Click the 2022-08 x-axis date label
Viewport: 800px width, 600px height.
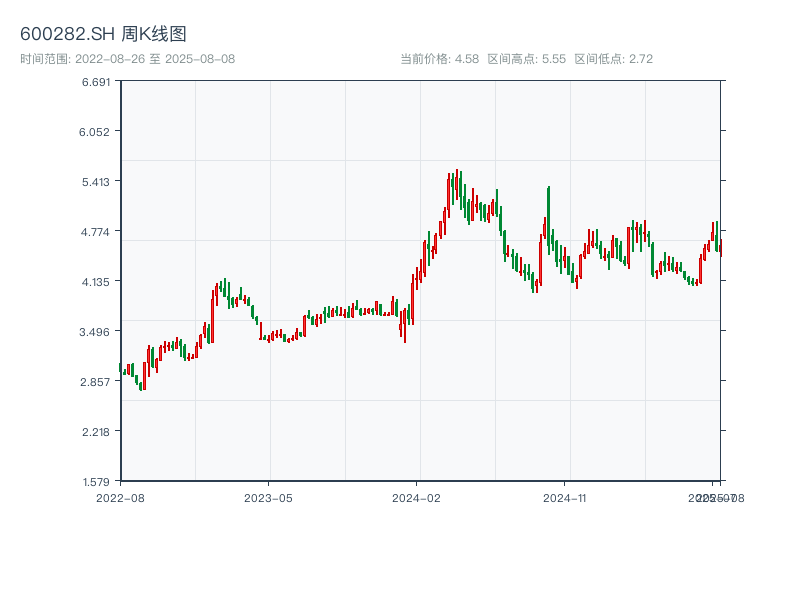(120, 497)
